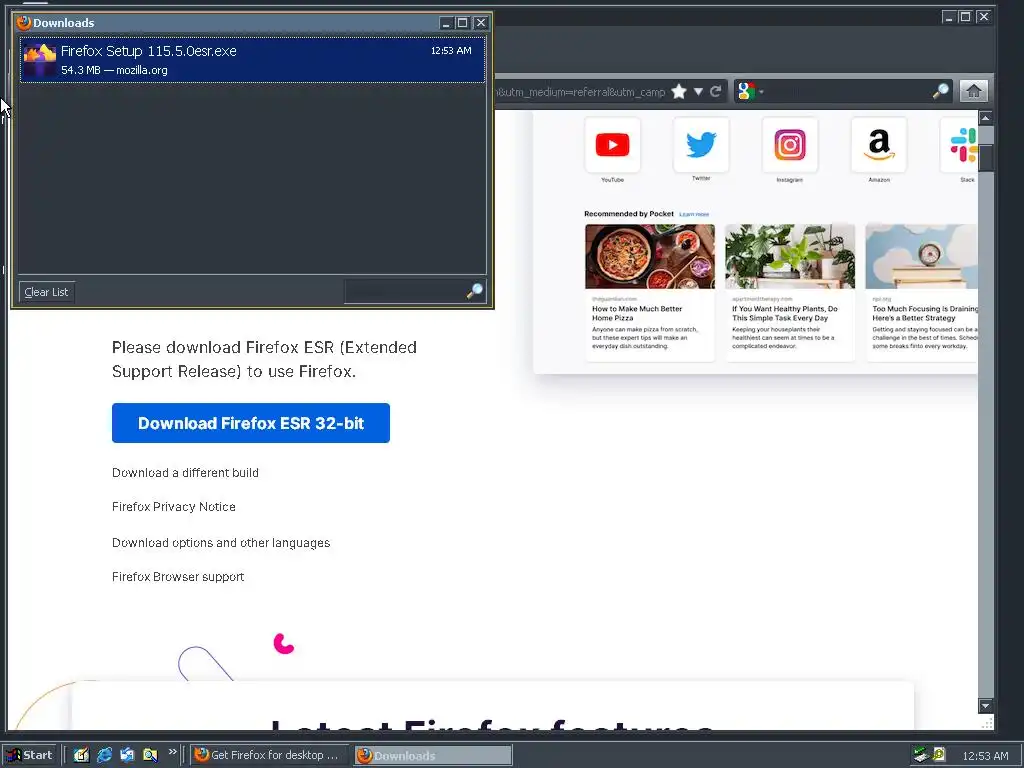Click the Firefox icon in the Downloads title bar

click(x=24, y=23)
